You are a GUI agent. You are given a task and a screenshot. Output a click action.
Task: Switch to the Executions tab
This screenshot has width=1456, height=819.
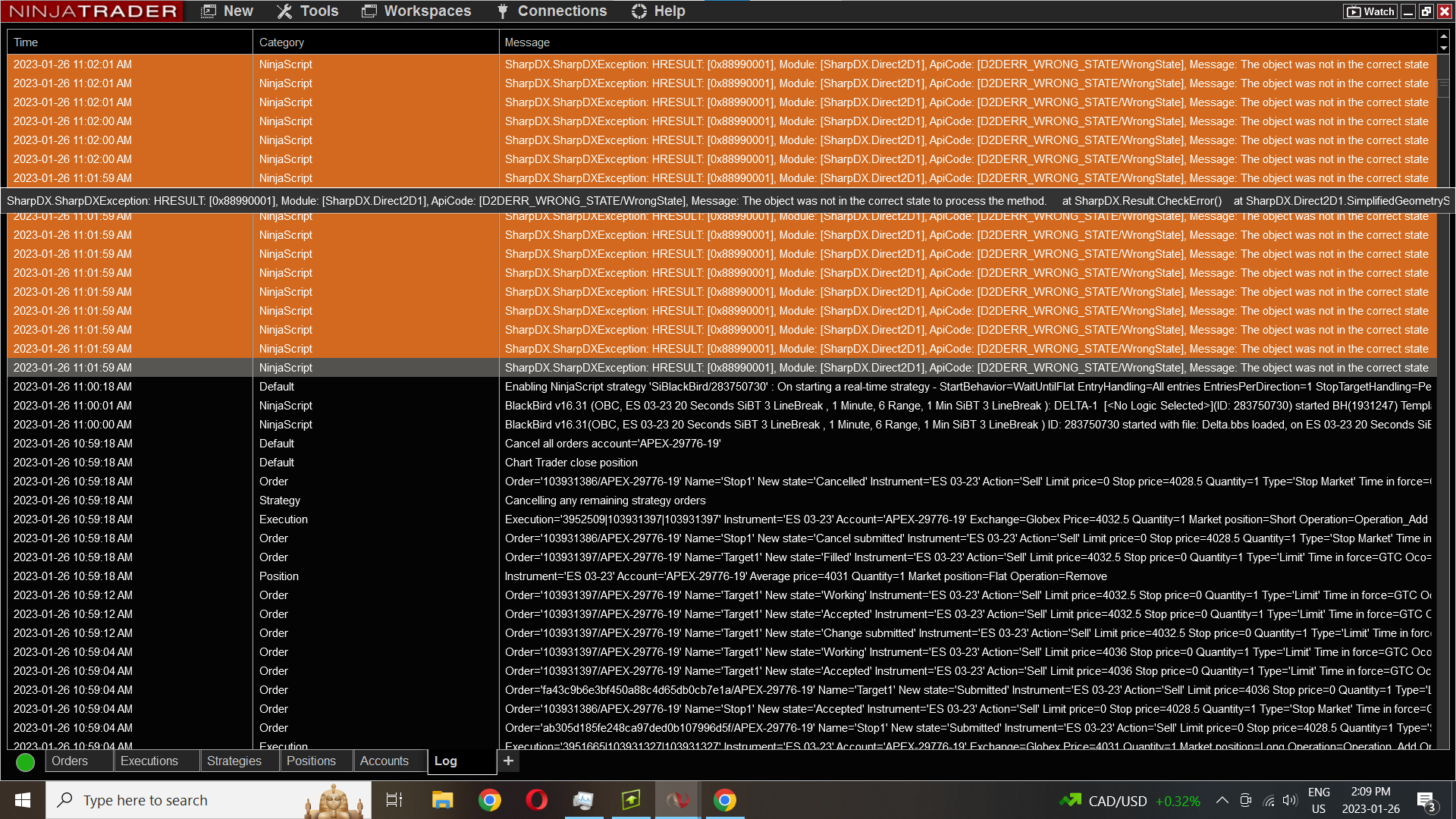(x=149, y=761)
